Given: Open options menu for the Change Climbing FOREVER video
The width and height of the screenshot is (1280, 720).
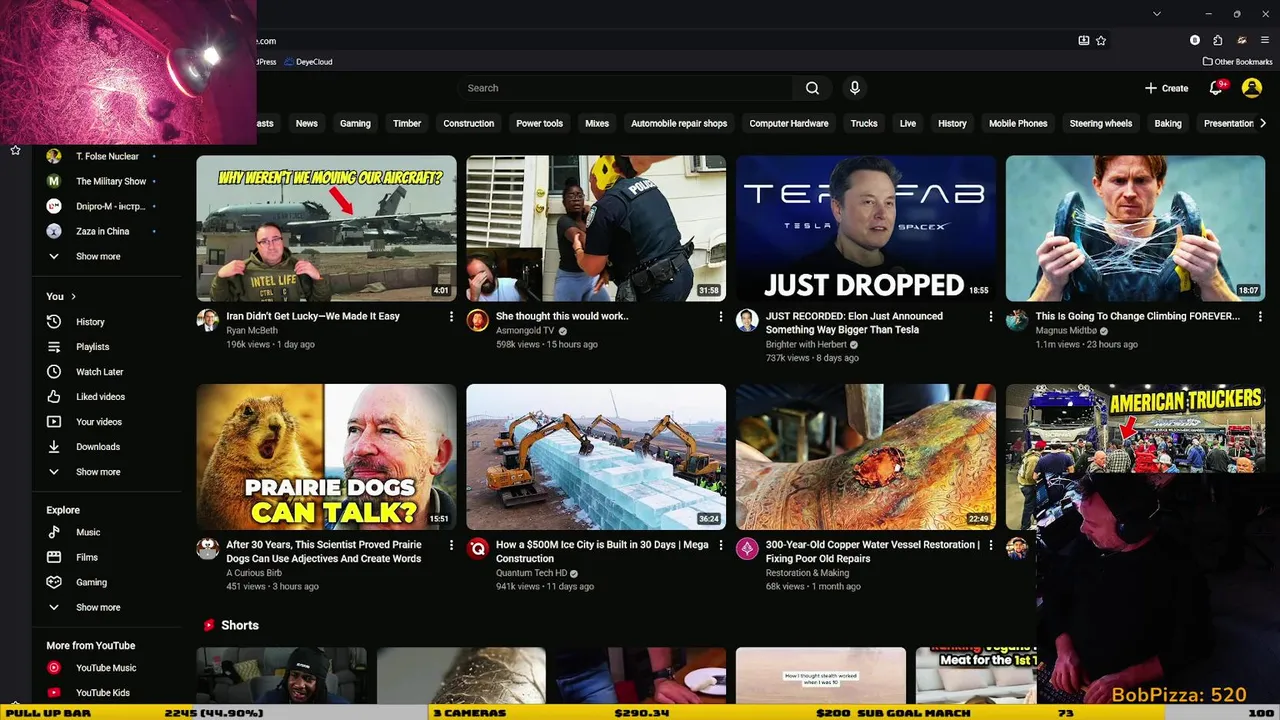Looking at the screenshot, I should pyautogui.click(x=1260, y=317).
